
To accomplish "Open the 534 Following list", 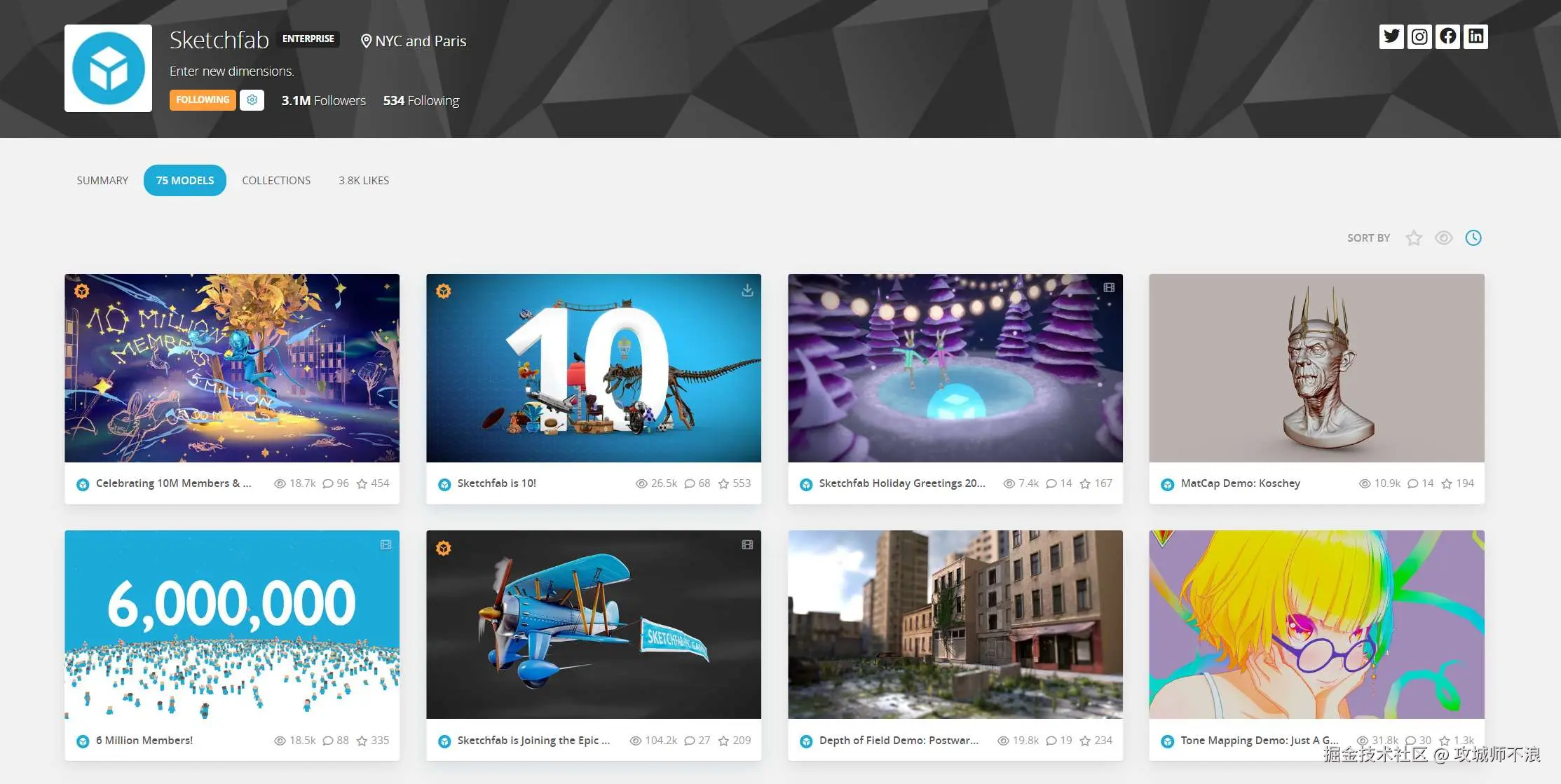I will click(x=421, y=101).
